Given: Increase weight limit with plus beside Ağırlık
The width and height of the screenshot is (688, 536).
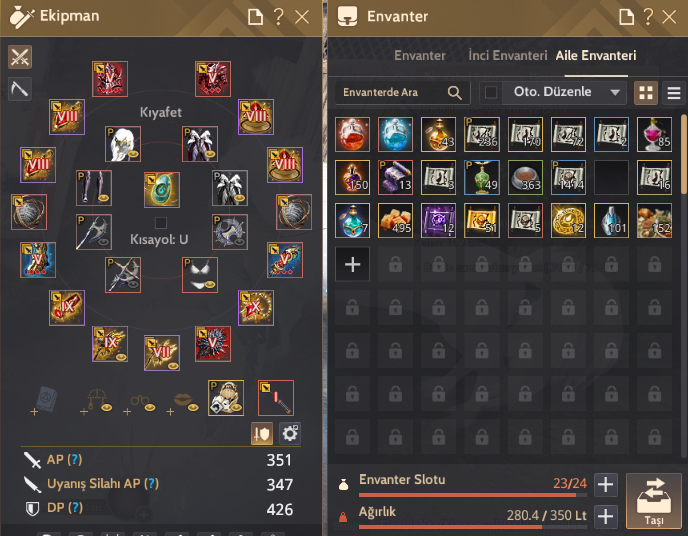Looking at the screenshot, I should click(606, 516).
